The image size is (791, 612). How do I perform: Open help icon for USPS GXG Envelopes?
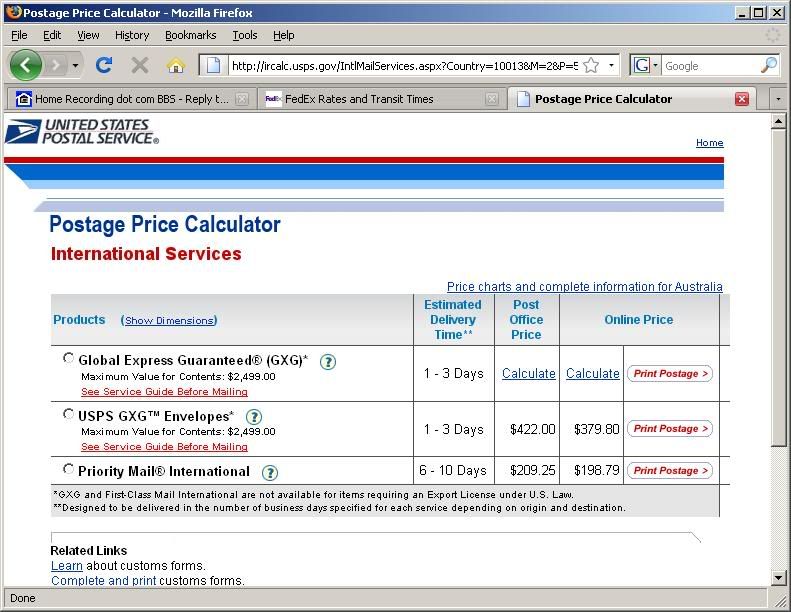pyautogui.click(x=254, y=417)
